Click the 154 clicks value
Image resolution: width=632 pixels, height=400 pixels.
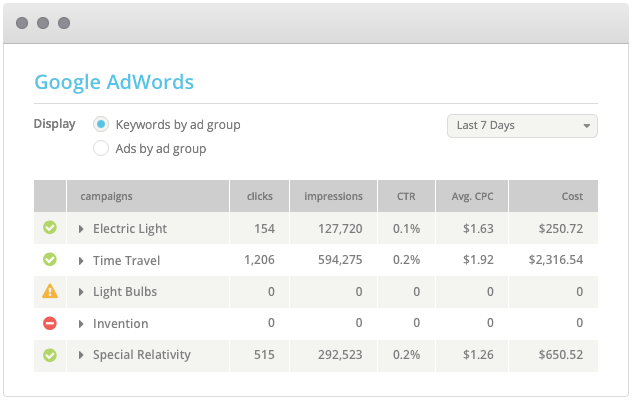click(x=264, y=229)
